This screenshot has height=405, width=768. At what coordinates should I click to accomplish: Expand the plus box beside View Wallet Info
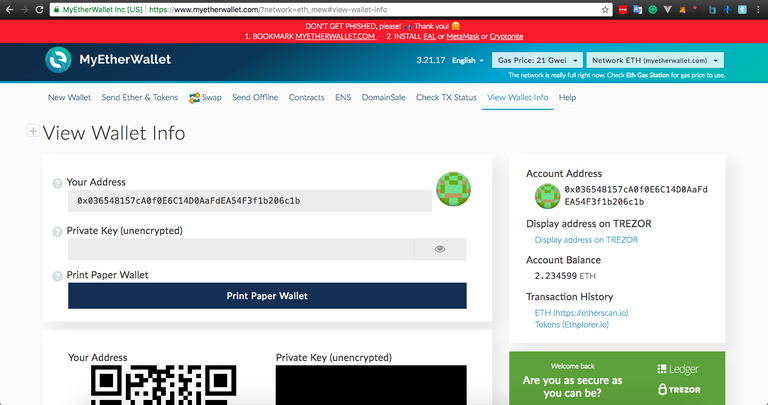pos(33,131)
